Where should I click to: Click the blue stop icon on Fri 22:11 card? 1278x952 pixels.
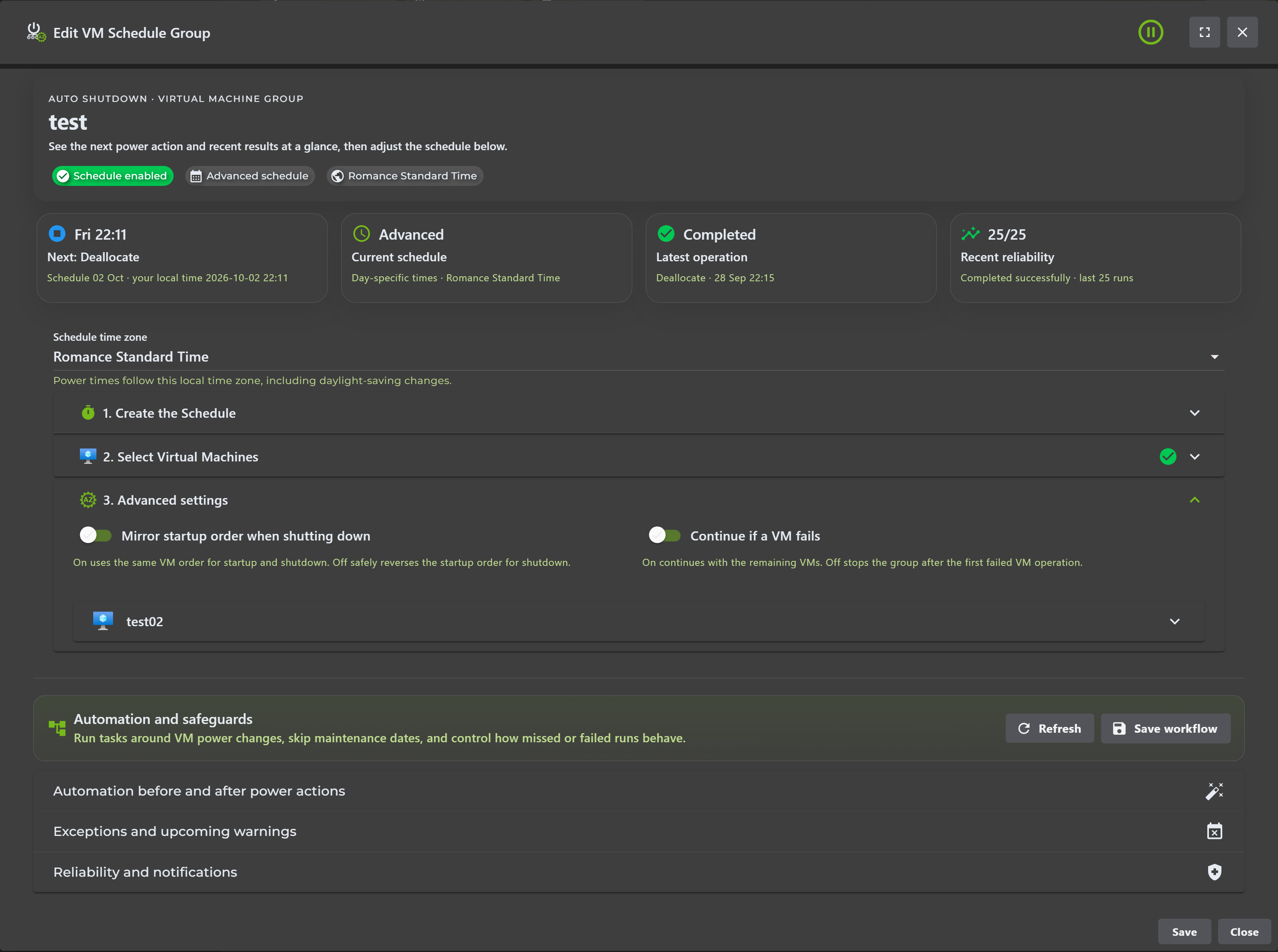click(x=57, y=233)
